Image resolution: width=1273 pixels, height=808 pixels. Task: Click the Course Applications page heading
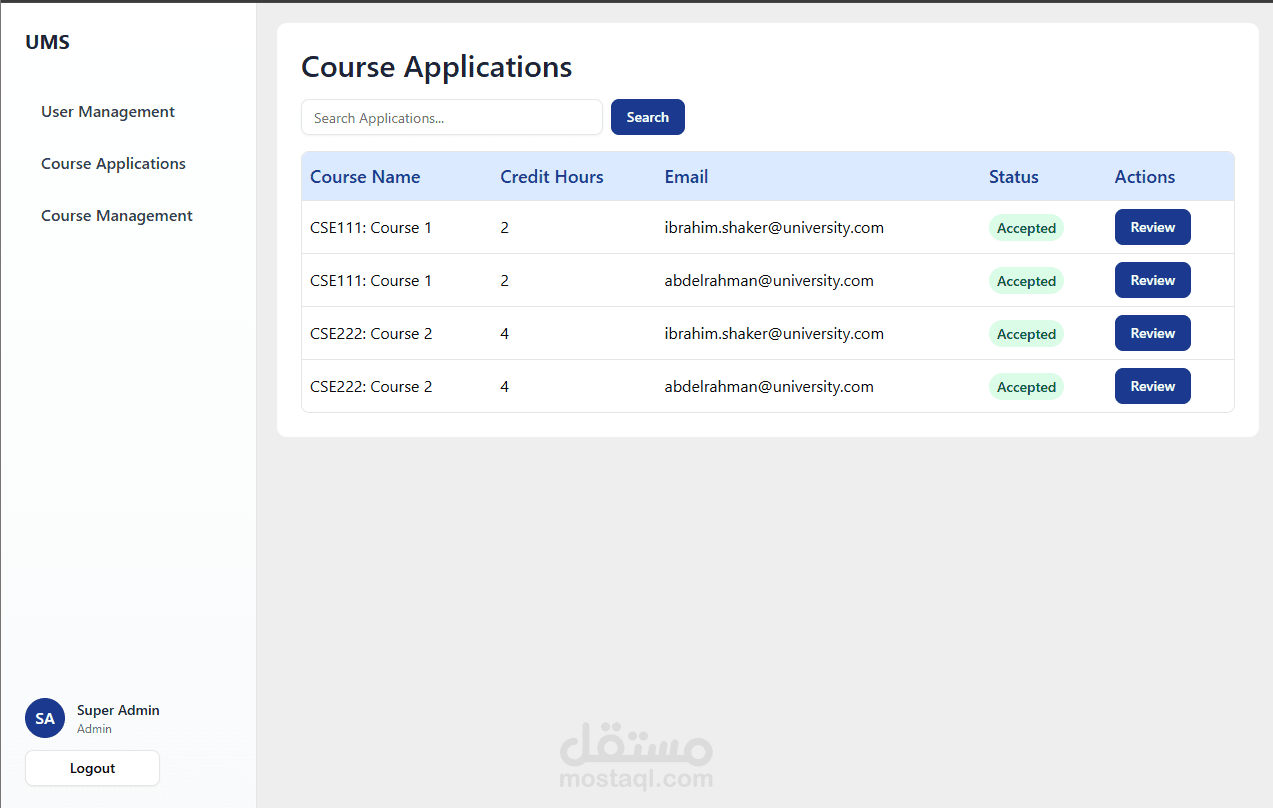click(x=437, y=67)
